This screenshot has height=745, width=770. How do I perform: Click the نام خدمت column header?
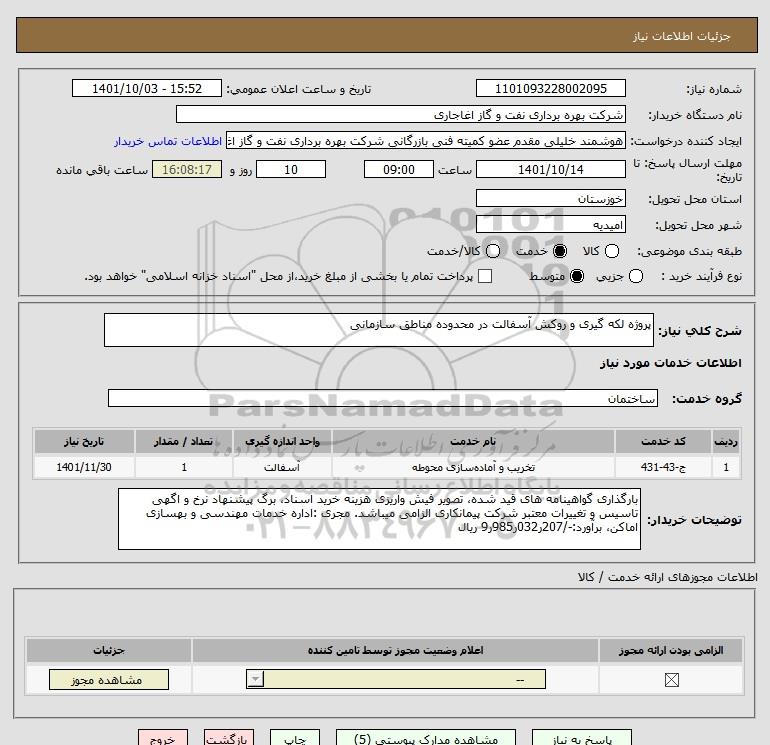(473, 441)
